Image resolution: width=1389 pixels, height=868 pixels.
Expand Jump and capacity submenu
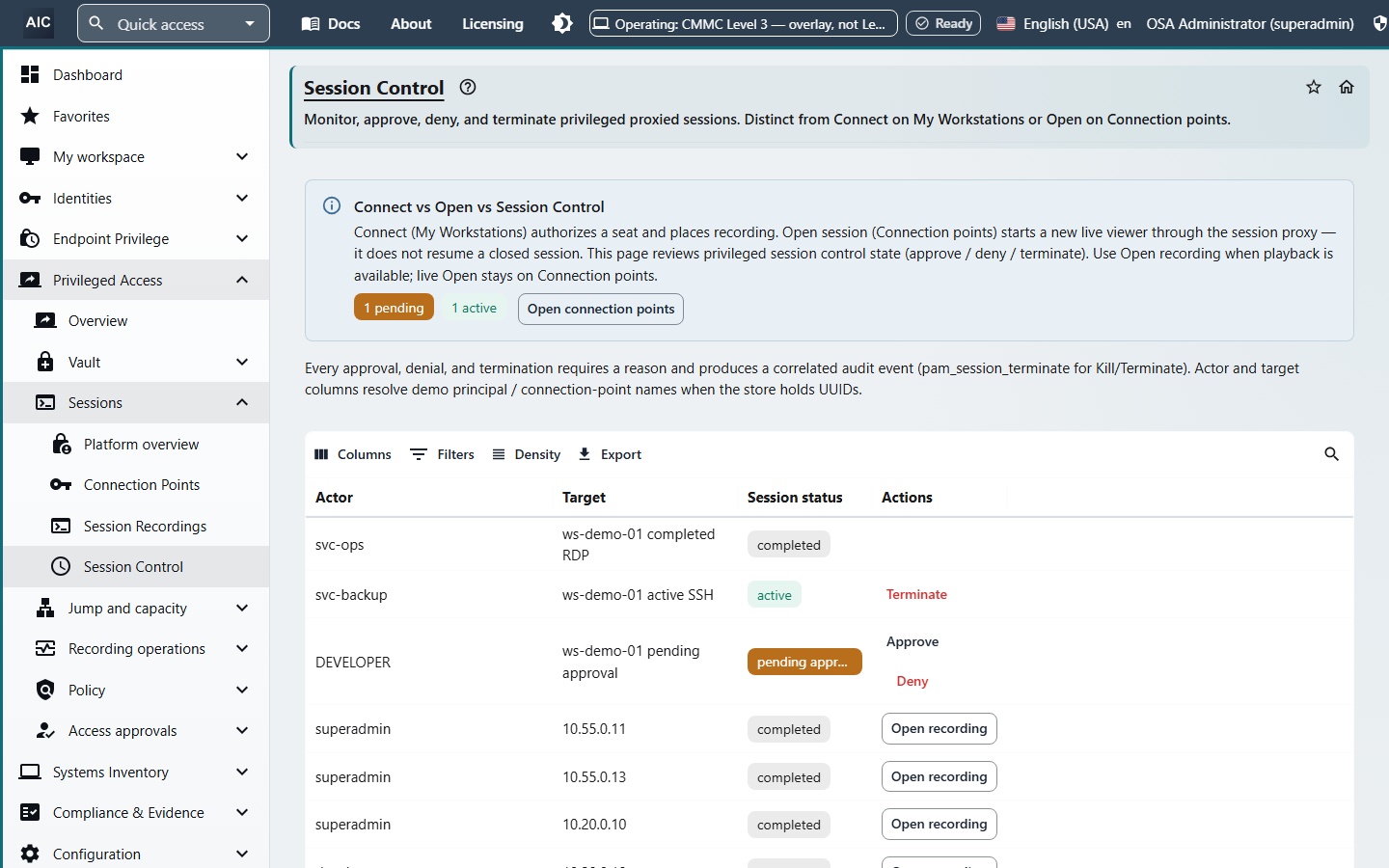pyautogui.click(x=135, y=608)
